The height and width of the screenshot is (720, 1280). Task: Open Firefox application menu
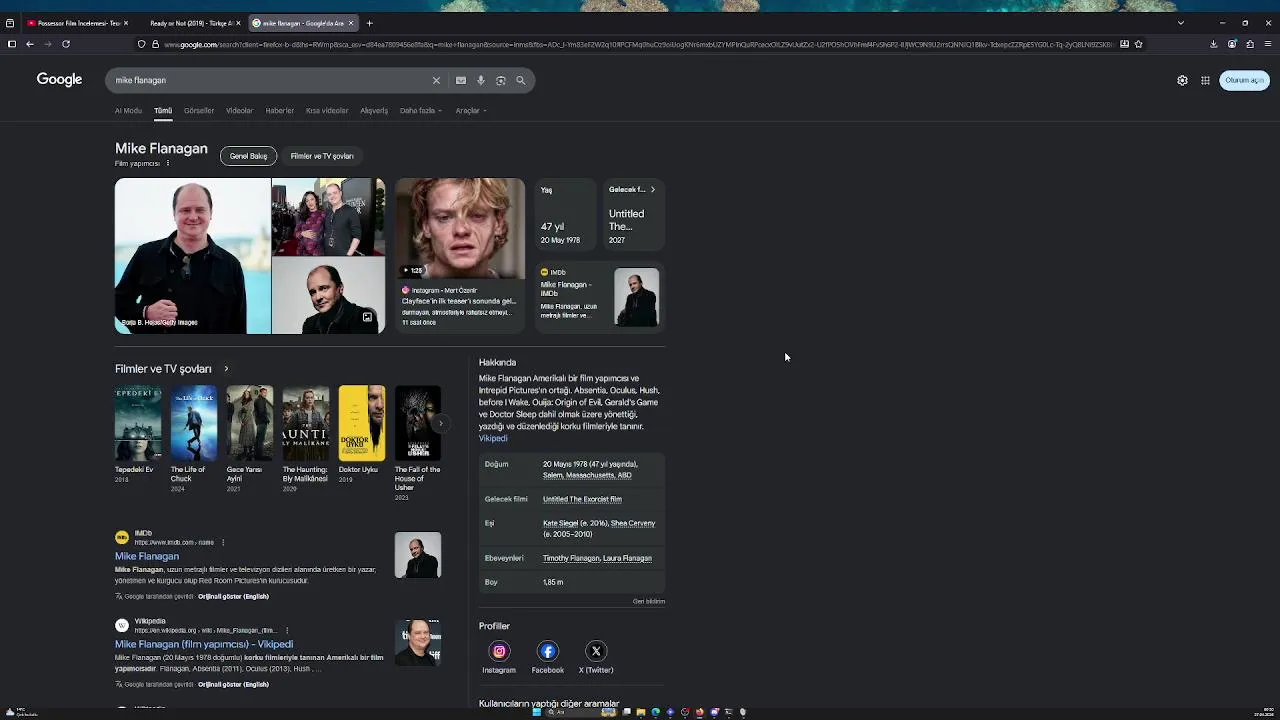[x=1268, y=44]
